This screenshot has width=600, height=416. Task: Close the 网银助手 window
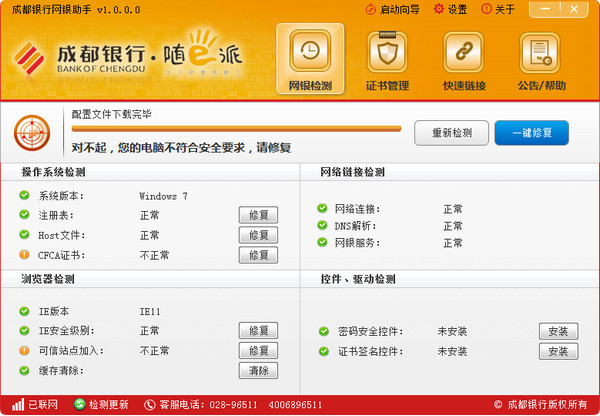click(574, 9)
